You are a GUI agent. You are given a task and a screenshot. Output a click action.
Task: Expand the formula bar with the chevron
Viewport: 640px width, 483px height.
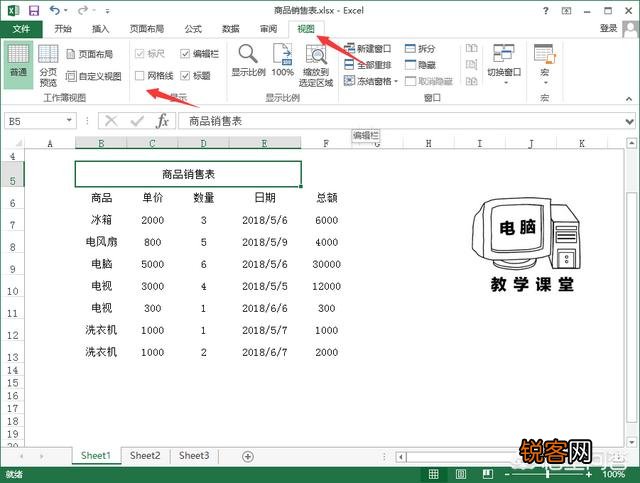click(x=629, y=122)
